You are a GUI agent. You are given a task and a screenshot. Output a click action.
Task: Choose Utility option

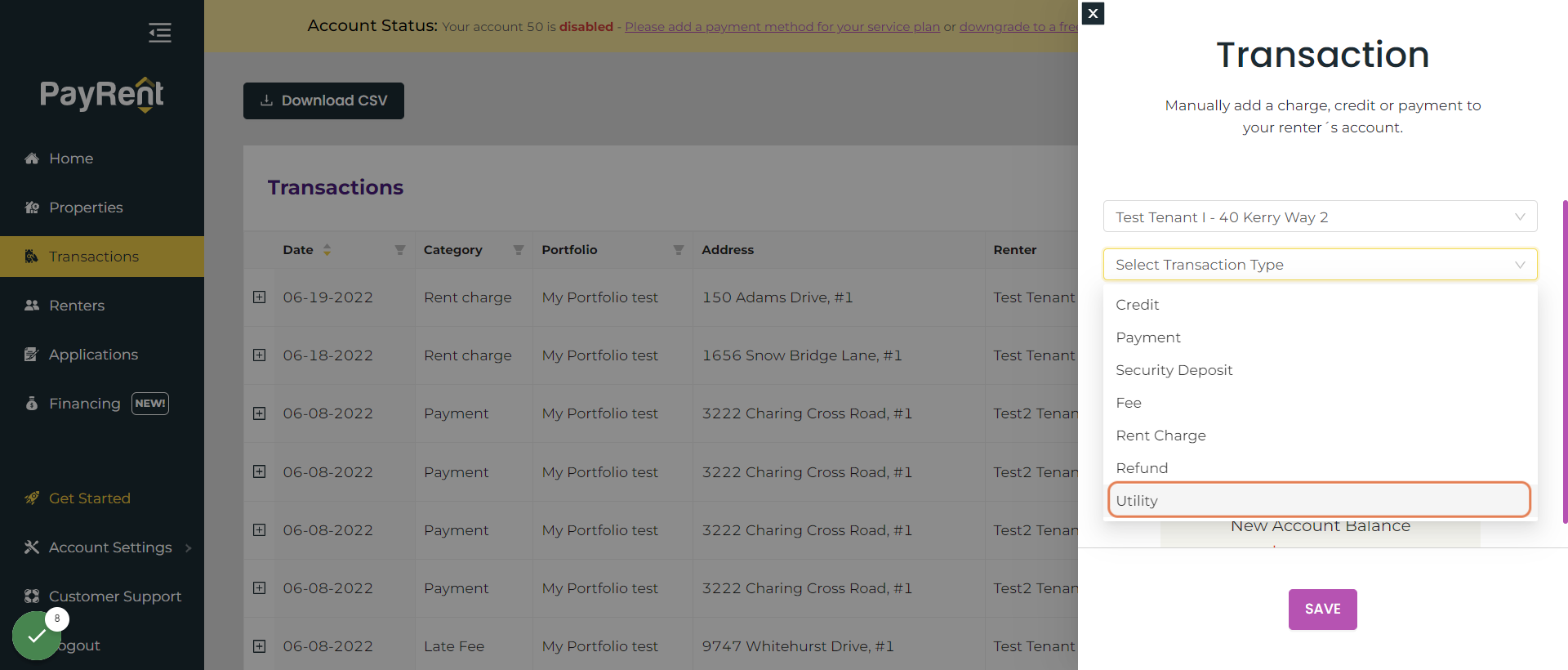tap(1320, 500)
